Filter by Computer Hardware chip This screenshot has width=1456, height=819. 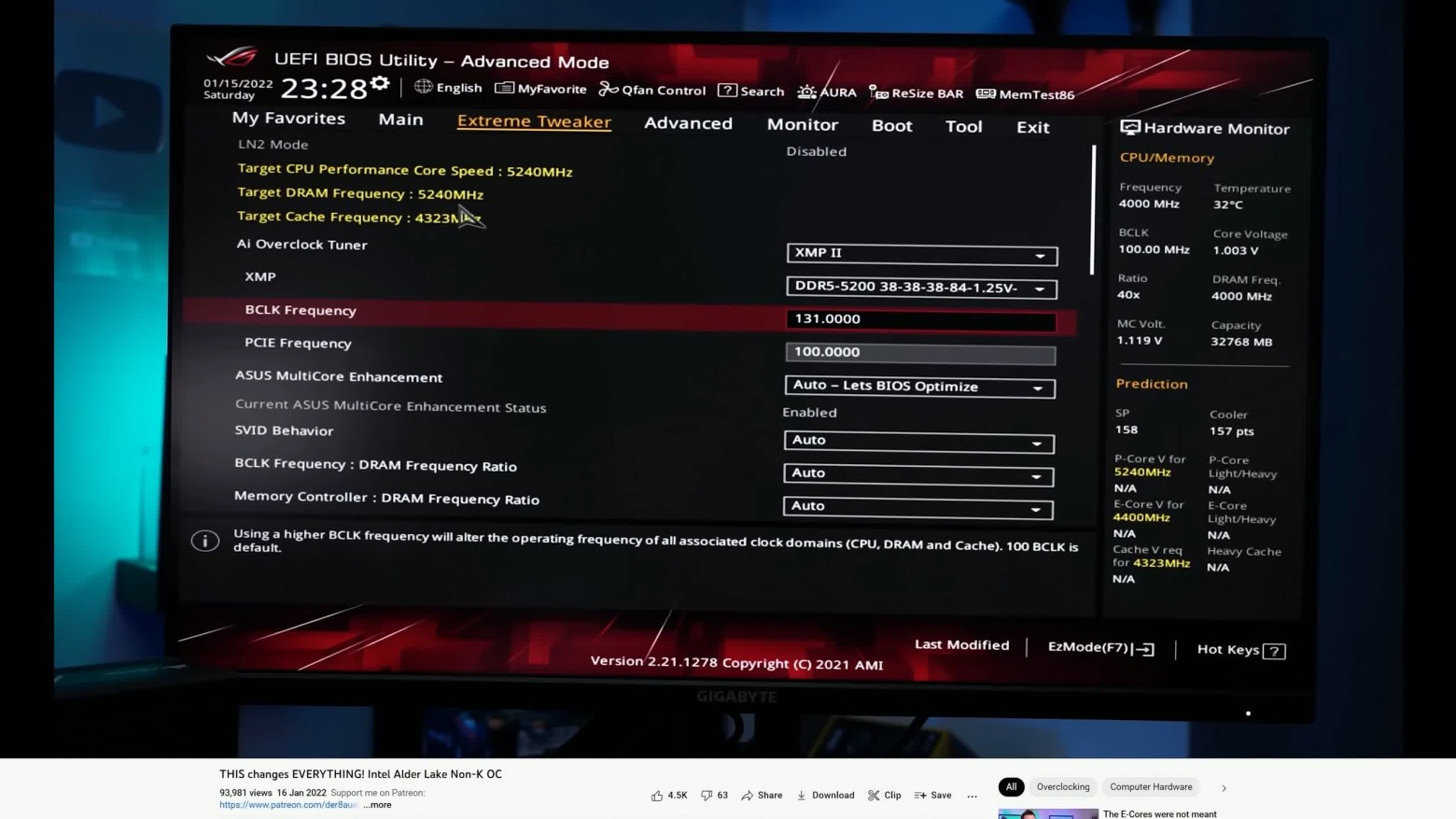pyautogui.click(x=1151, y=787)
